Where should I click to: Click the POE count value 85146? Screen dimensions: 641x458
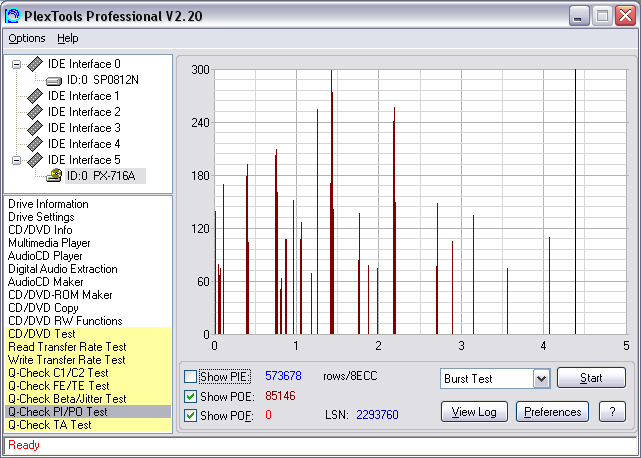[280, 396]
